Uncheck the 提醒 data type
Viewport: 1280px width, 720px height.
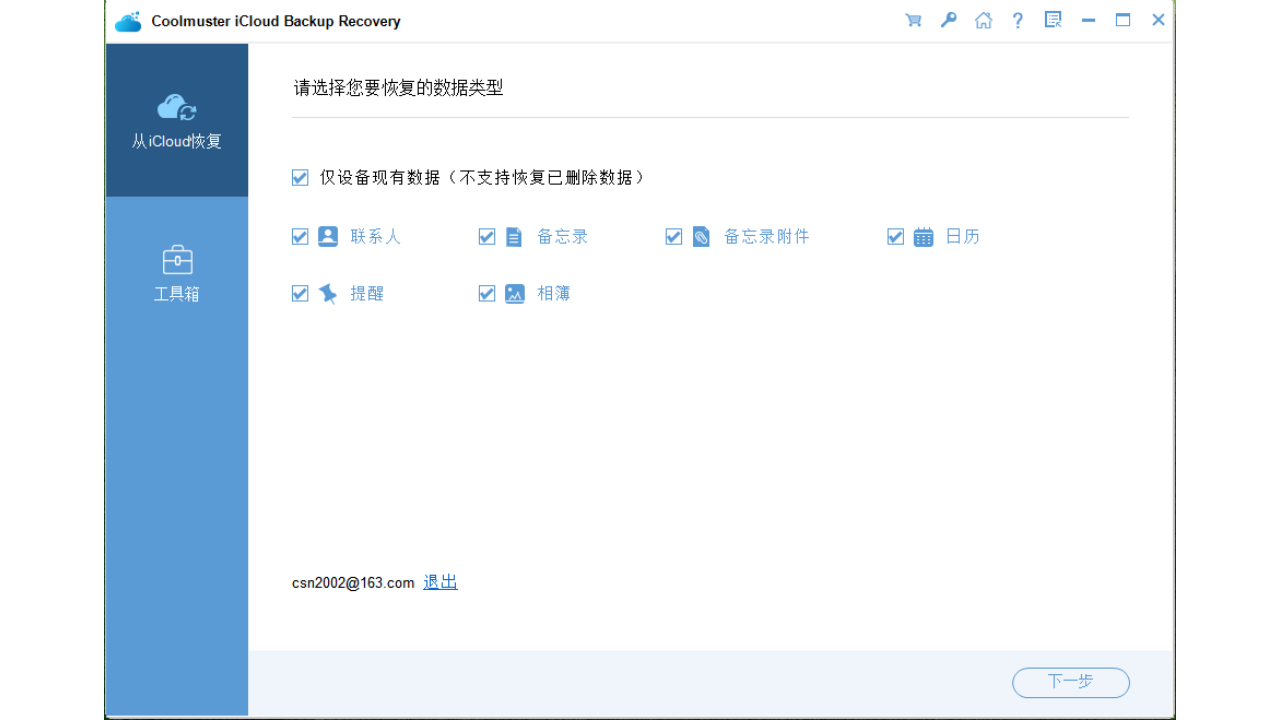(300, 293)
